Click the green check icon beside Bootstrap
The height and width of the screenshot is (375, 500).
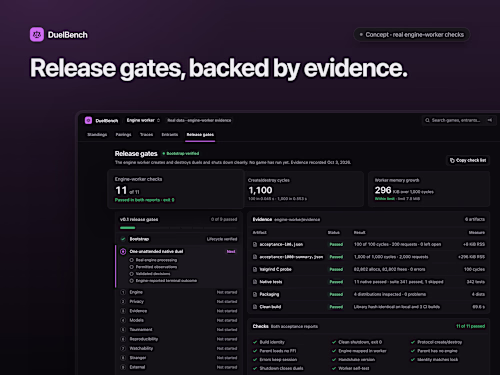123,239
